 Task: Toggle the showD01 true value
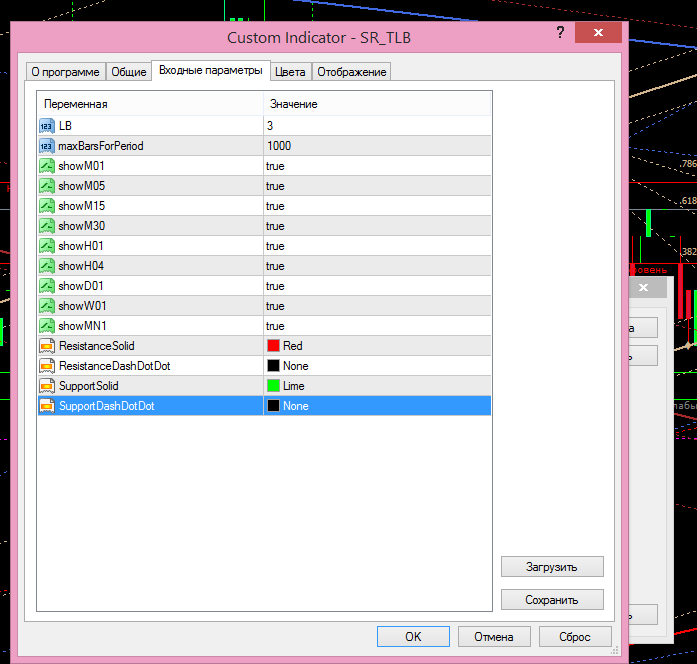click(275, 286)
